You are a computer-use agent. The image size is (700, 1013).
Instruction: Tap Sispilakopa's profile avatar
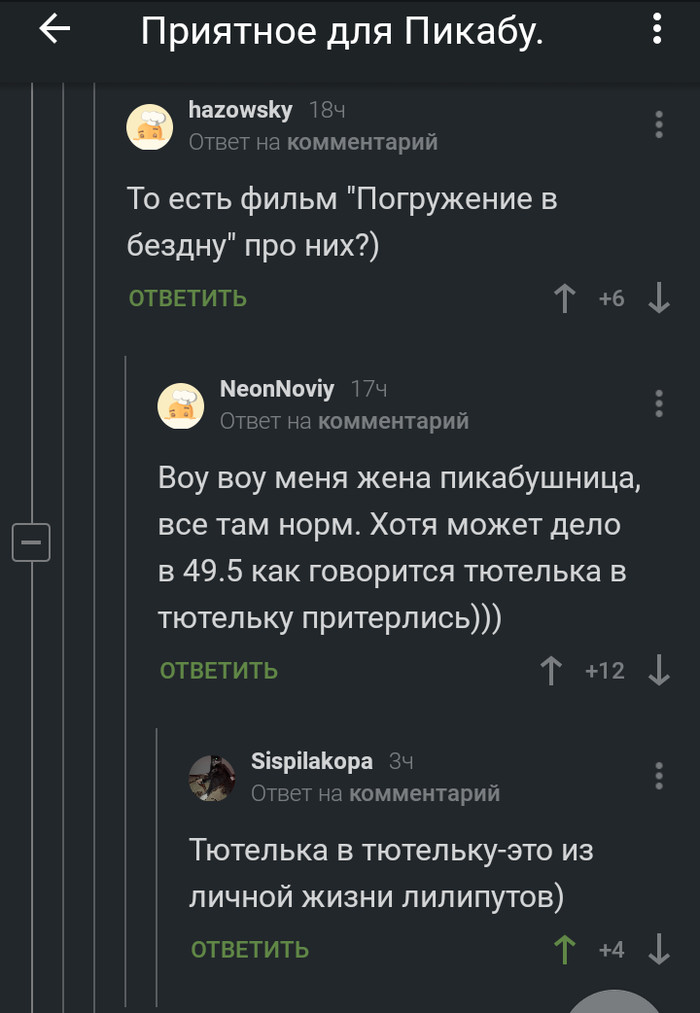[212, 776]
